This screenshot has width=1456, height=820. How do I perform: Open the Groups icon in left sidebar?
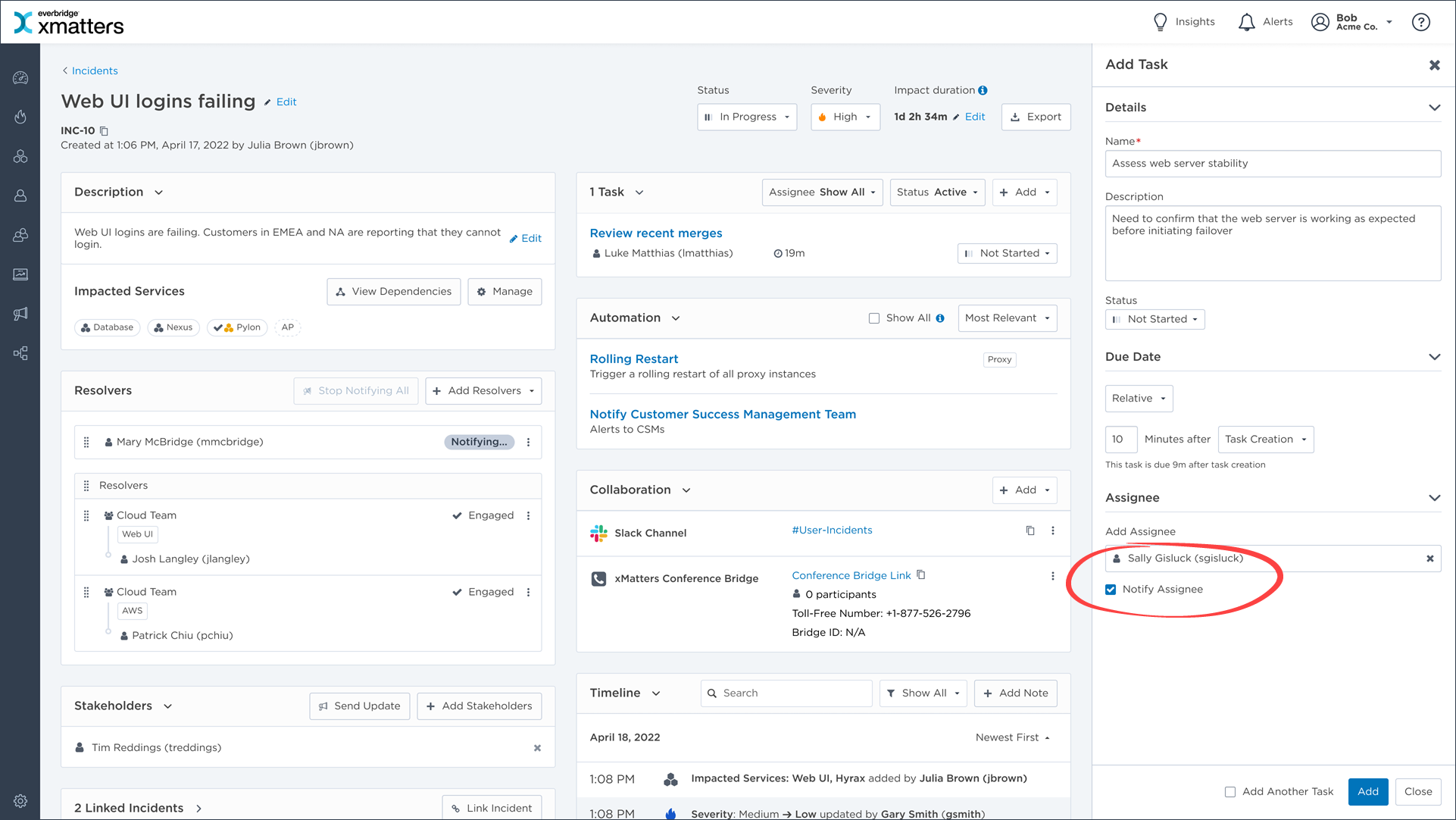point(20,235)
